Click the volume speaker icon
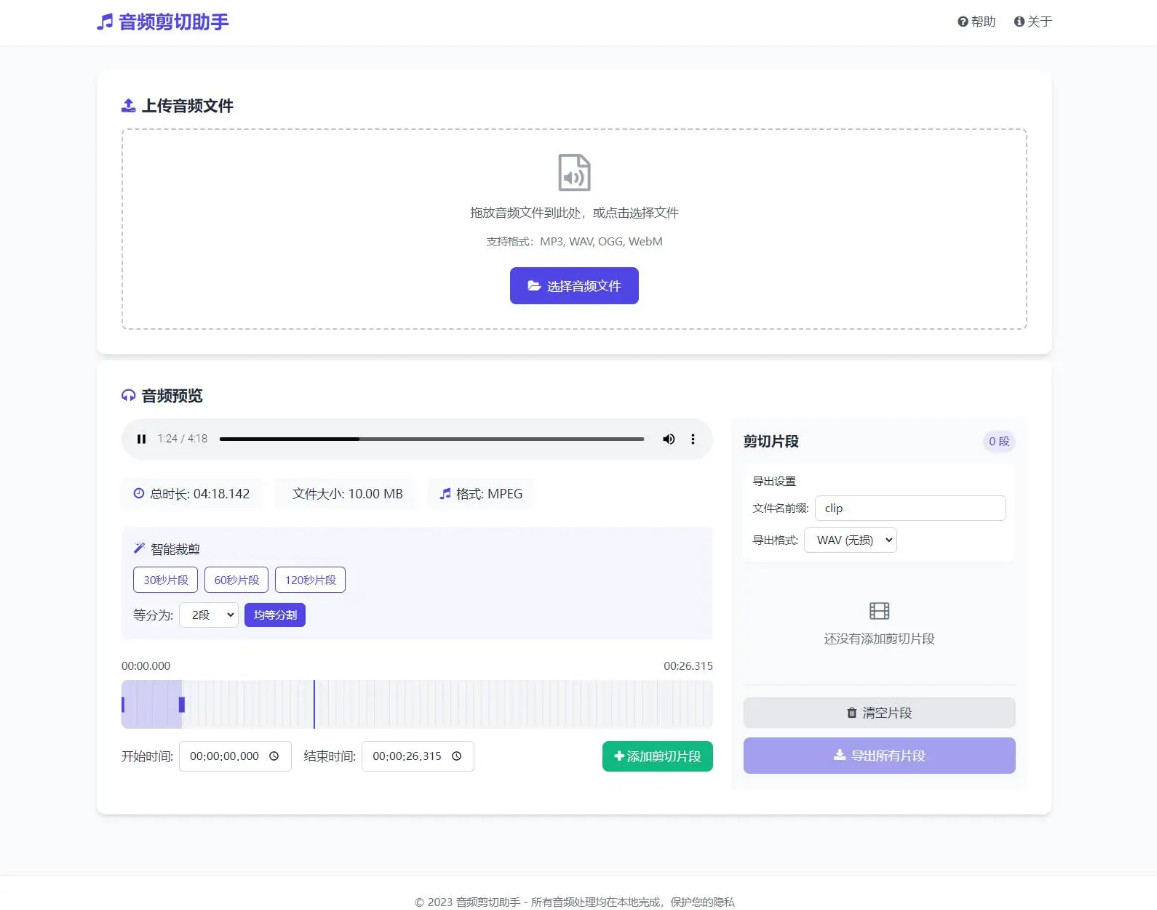The image size is (1157, 910). click(668, 439)
